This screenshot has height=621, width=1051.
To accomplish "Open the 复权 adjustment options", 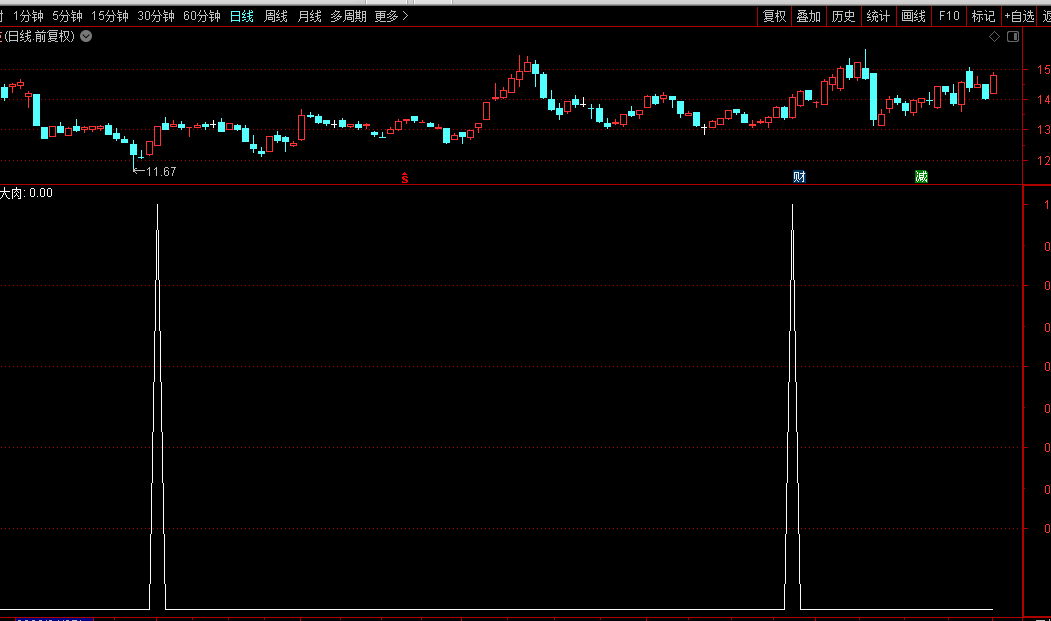I will (x=775, y=16).
